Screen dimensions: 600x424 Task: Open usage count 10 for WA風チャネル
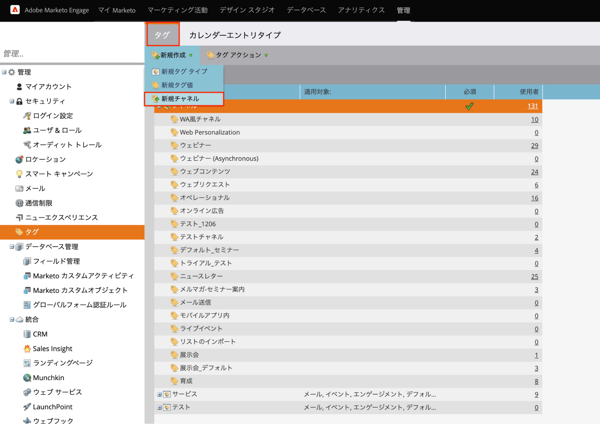click(535, 119)
